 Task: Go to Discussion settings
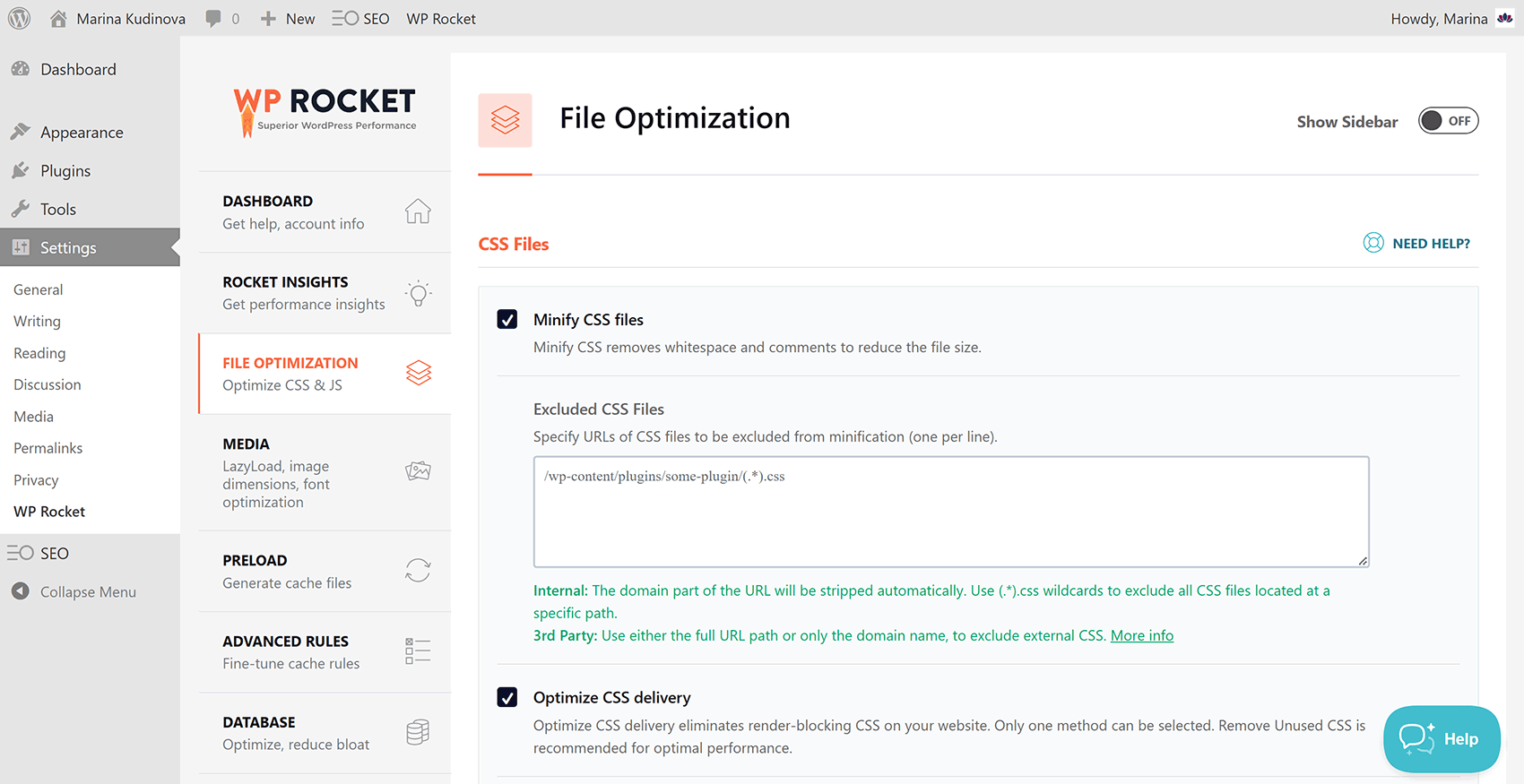(48, 384)
